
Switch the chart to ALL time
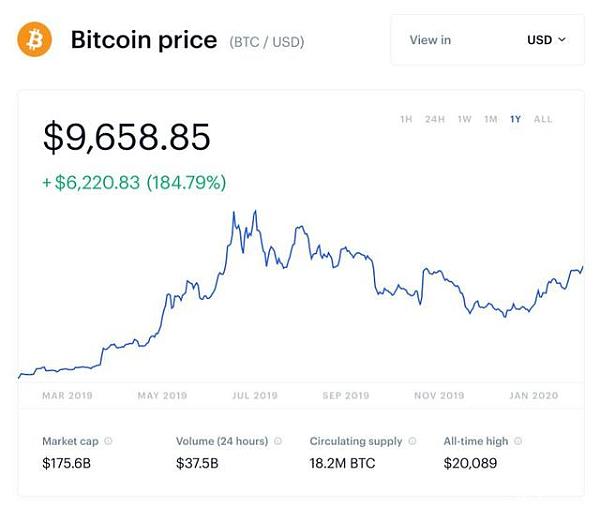[x=543, y=119]
